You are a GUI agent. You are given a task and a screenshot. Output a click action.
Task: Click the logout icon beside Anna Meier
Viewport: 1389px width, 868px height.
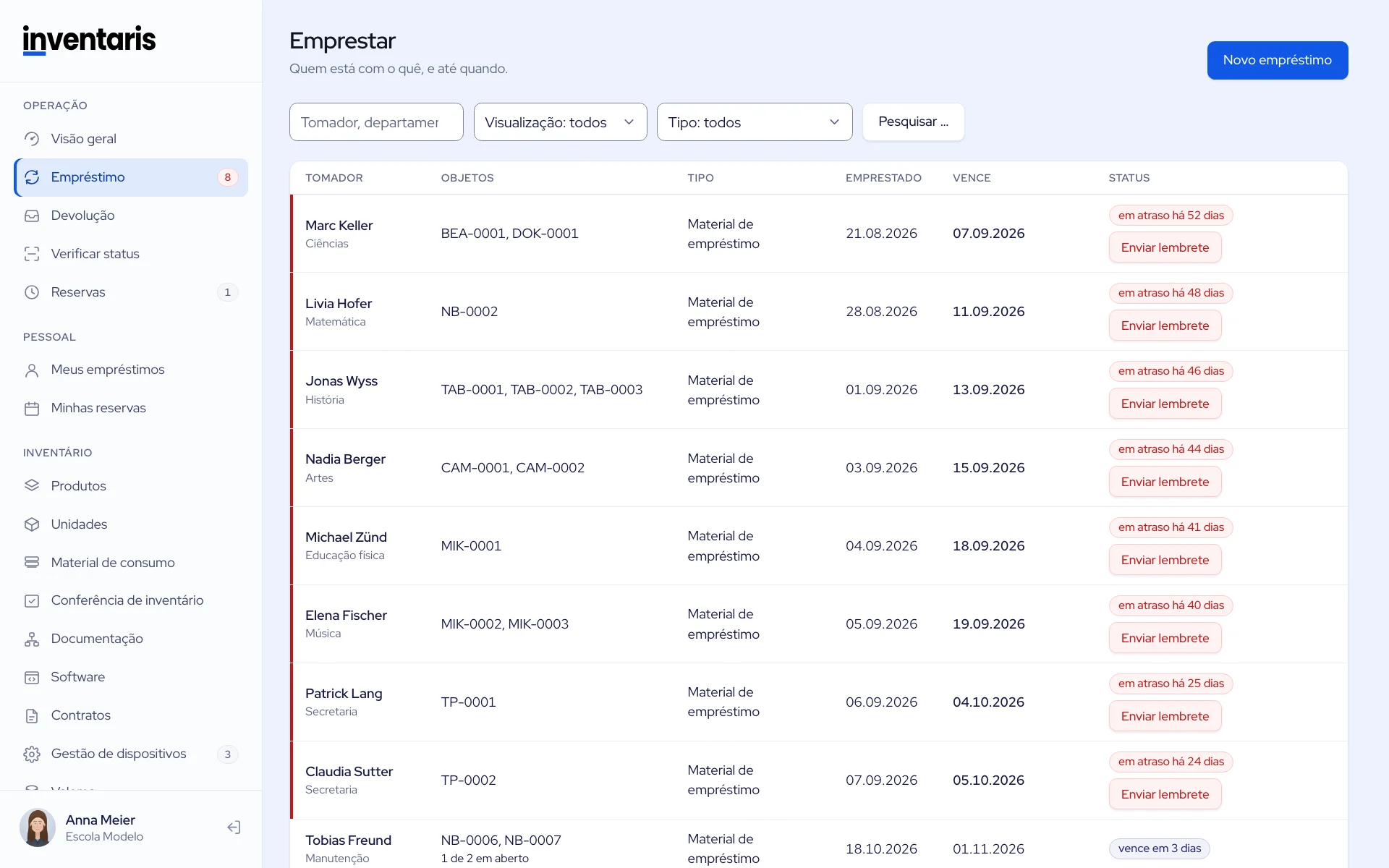click(234, 827)
